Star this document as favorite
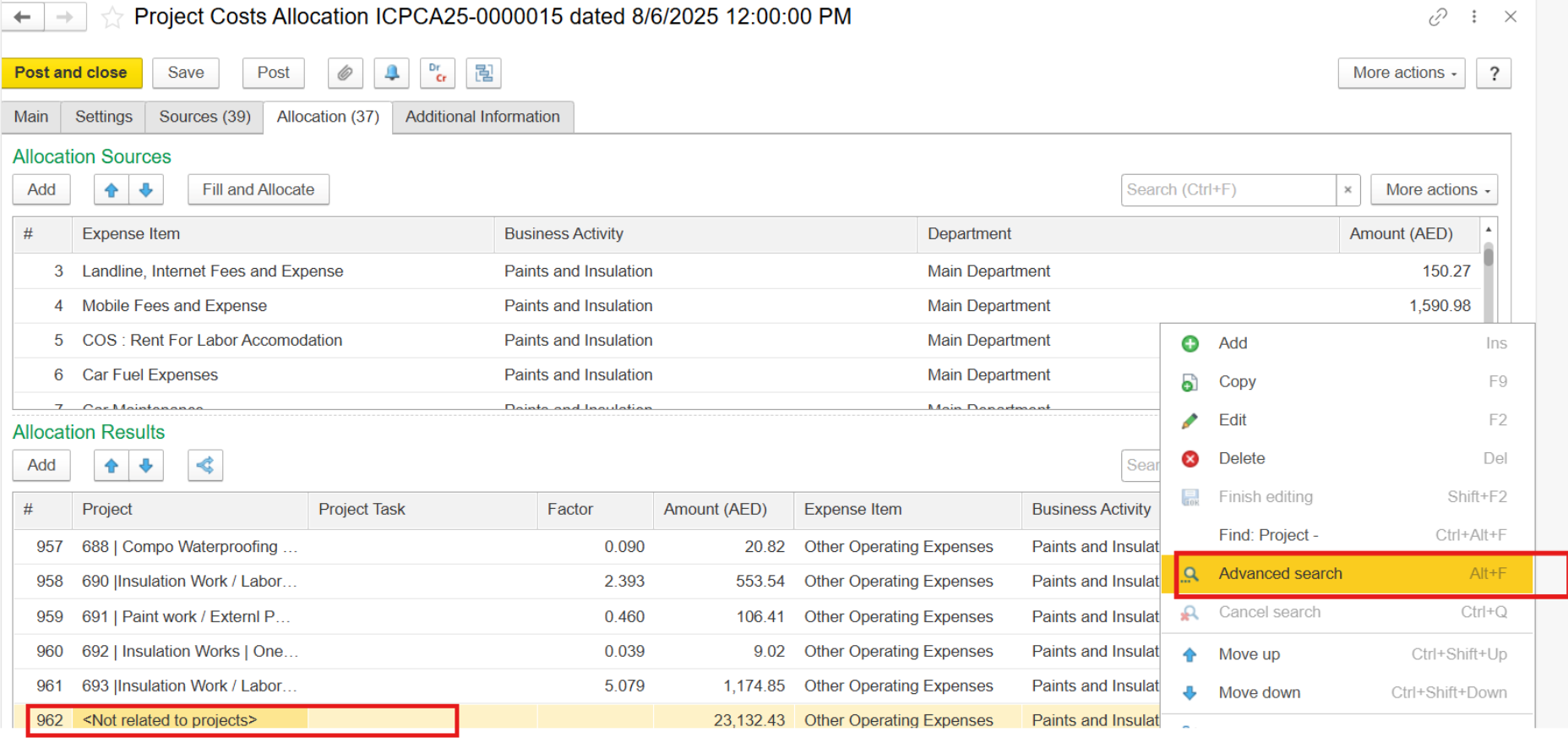This screenshot has height=738, width=1568. (x=112, y=18)
